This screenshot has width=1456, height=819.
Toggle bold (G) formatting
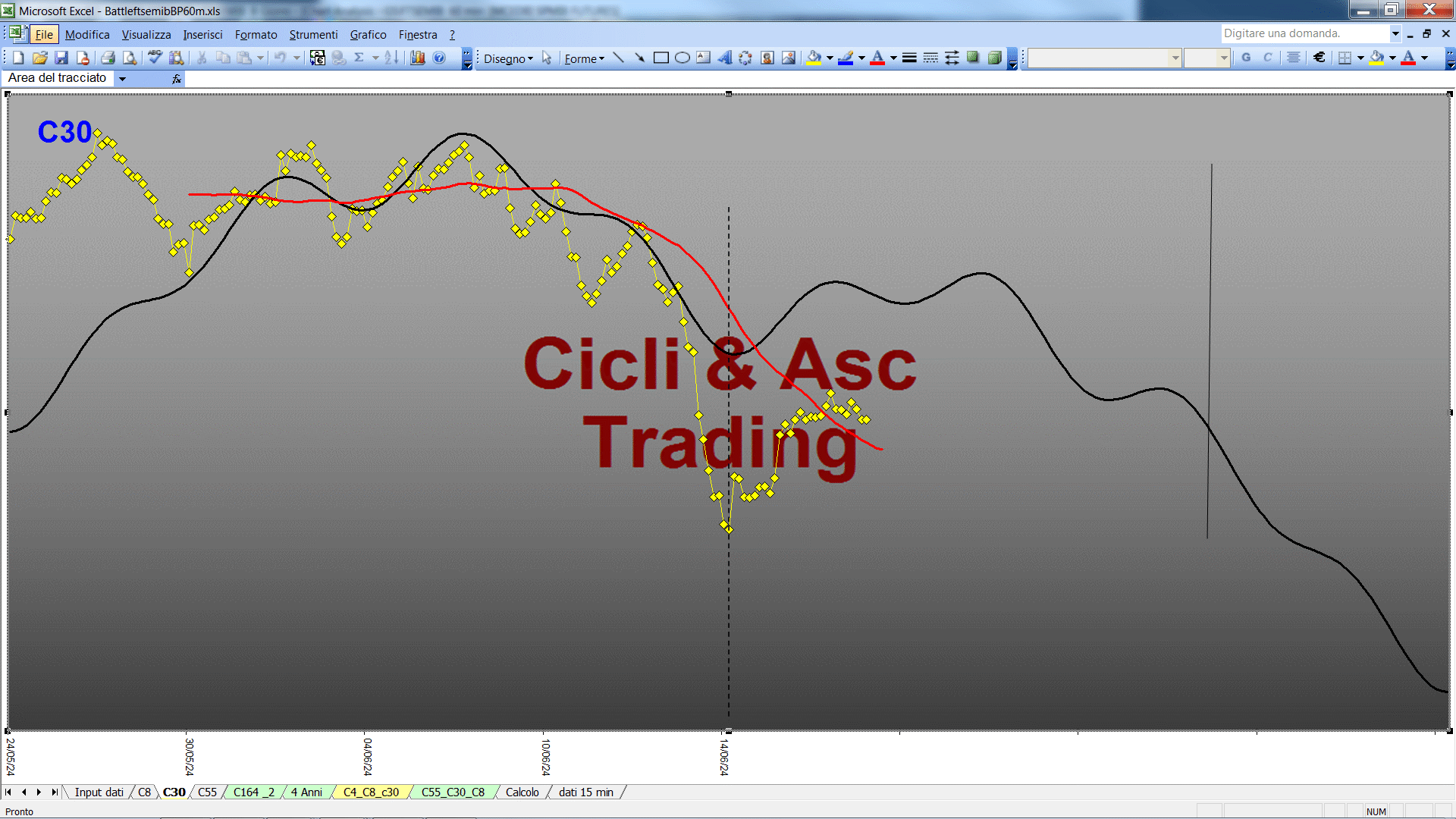tap(1246, 58)
